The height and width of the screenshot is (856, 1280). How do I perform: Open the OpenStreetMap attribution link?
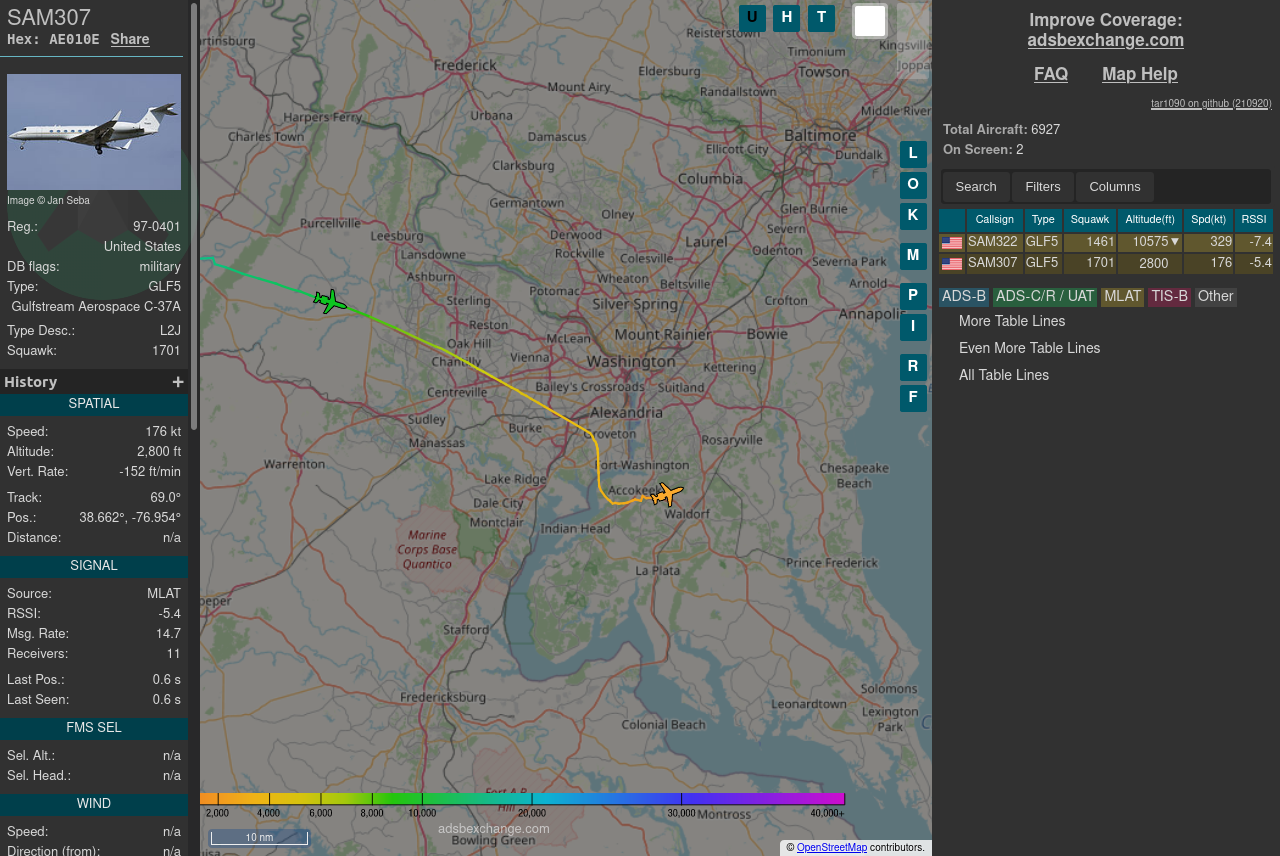pos(832,848)
